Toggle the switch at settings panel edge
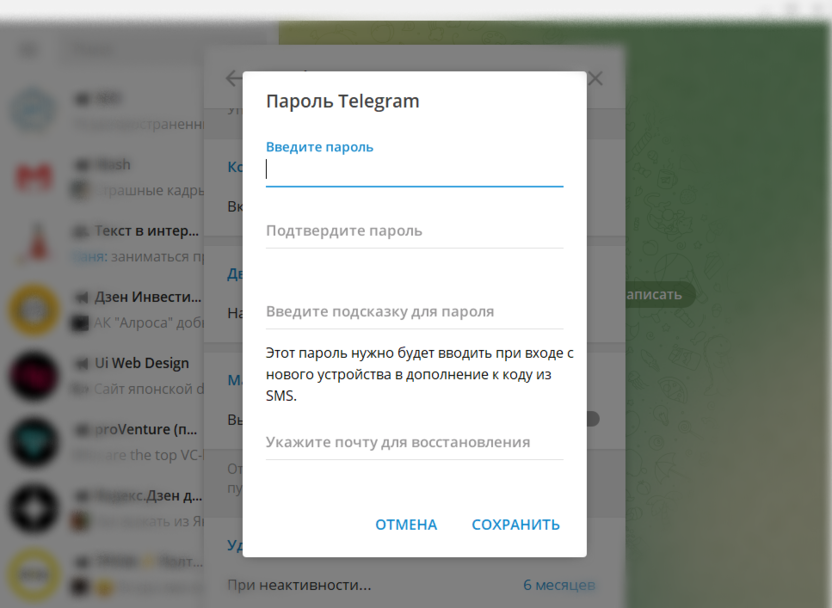This screenshot has height=608, width=832. 592,419
